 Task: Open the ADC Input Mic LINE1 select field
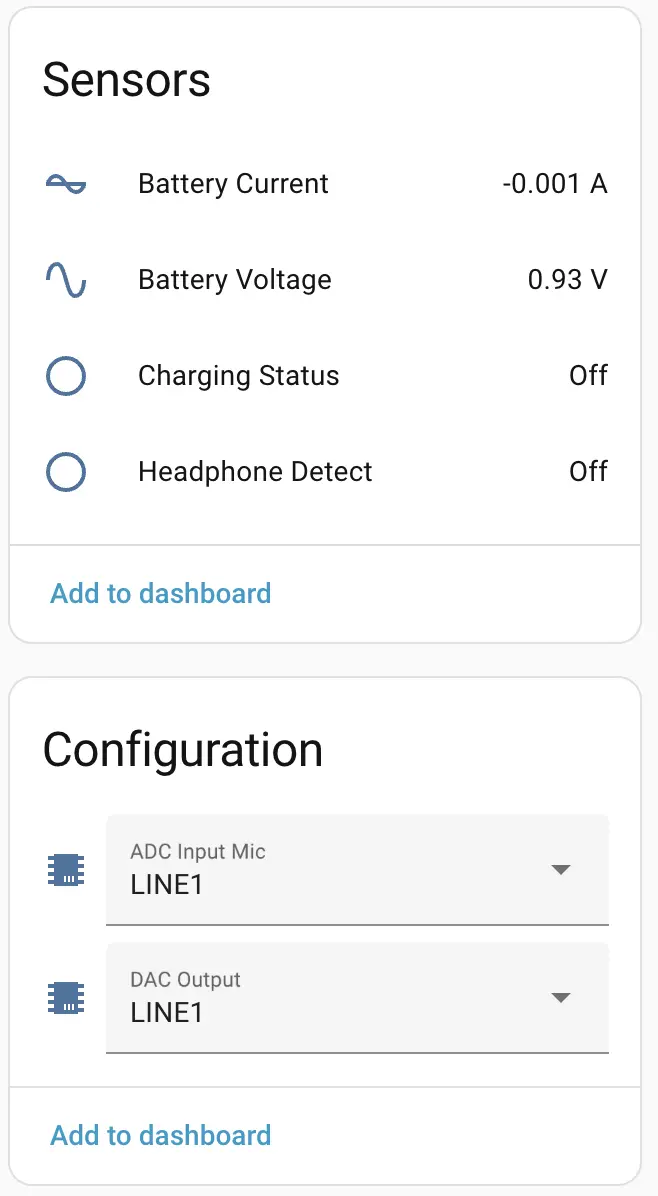(330, 870)
